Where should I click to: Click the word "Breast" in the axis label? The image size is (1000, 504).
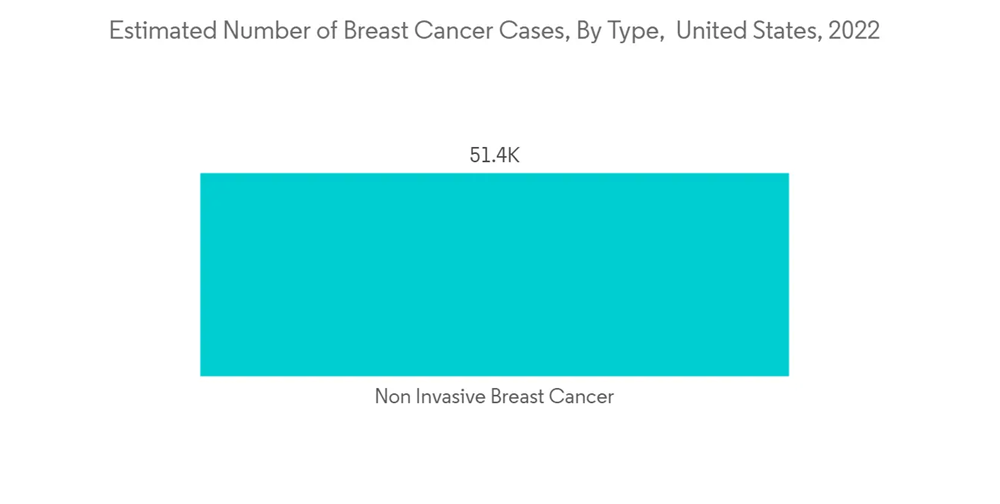518,397
